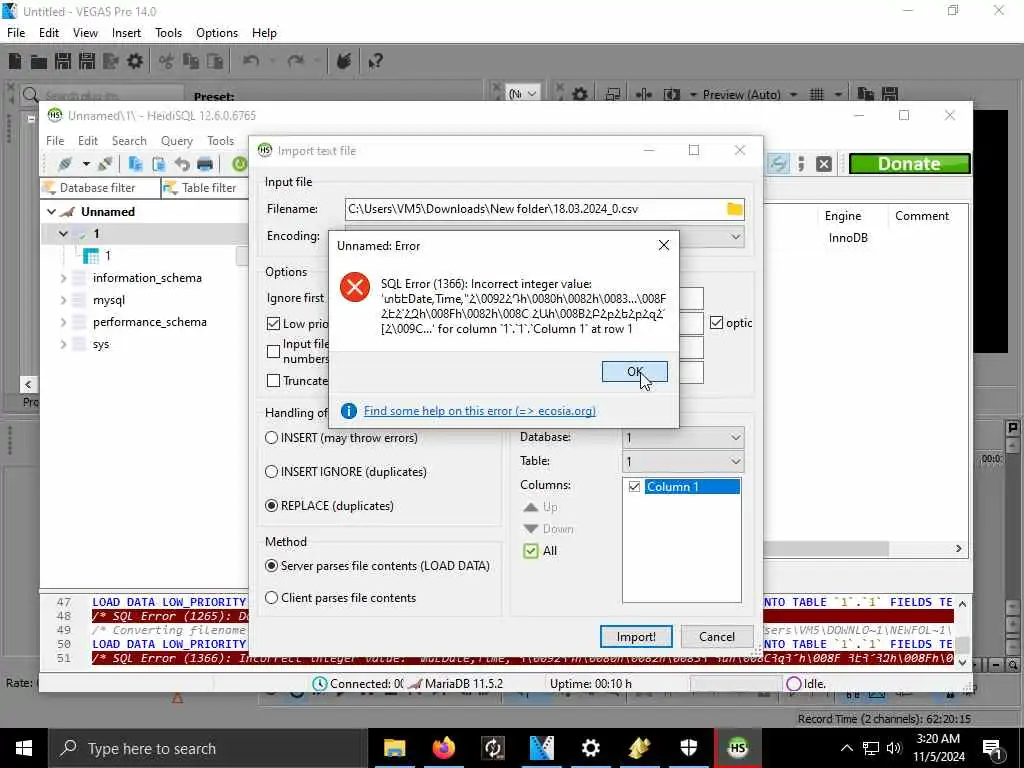This screenshot has width=1024, height=768.
Task: Click the green Donate button
Action: tap(909, 164)
